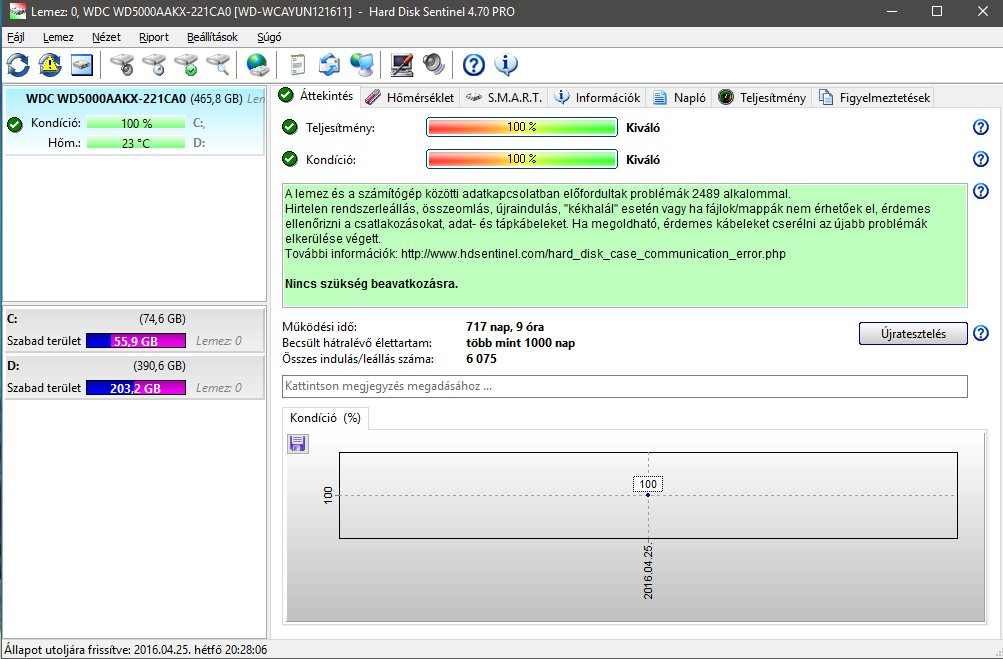
Task: Click the Kondíció 100 % gradient bar
Action: [522, 159]
